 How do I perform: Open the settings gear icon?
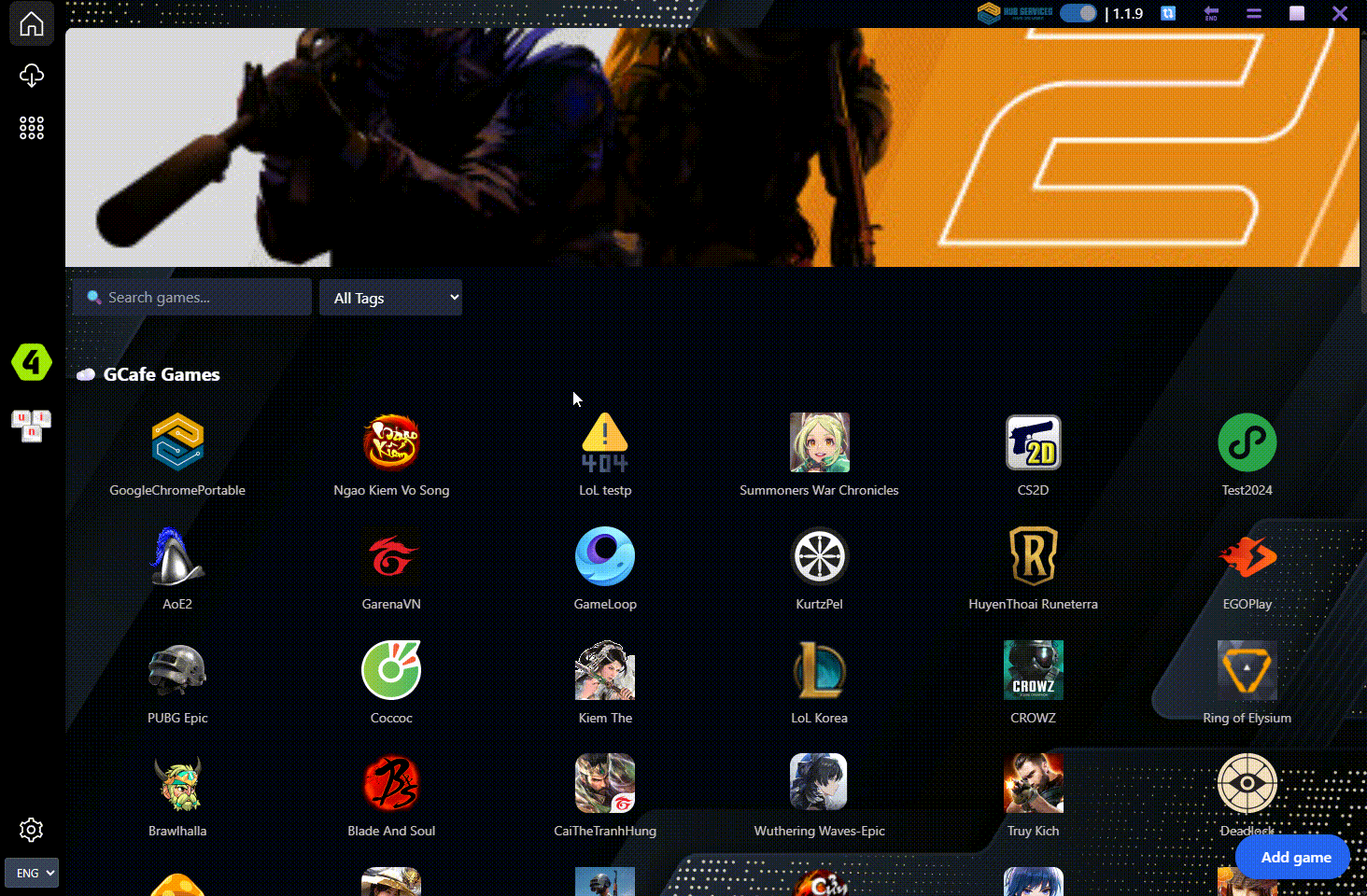point(32,830)
